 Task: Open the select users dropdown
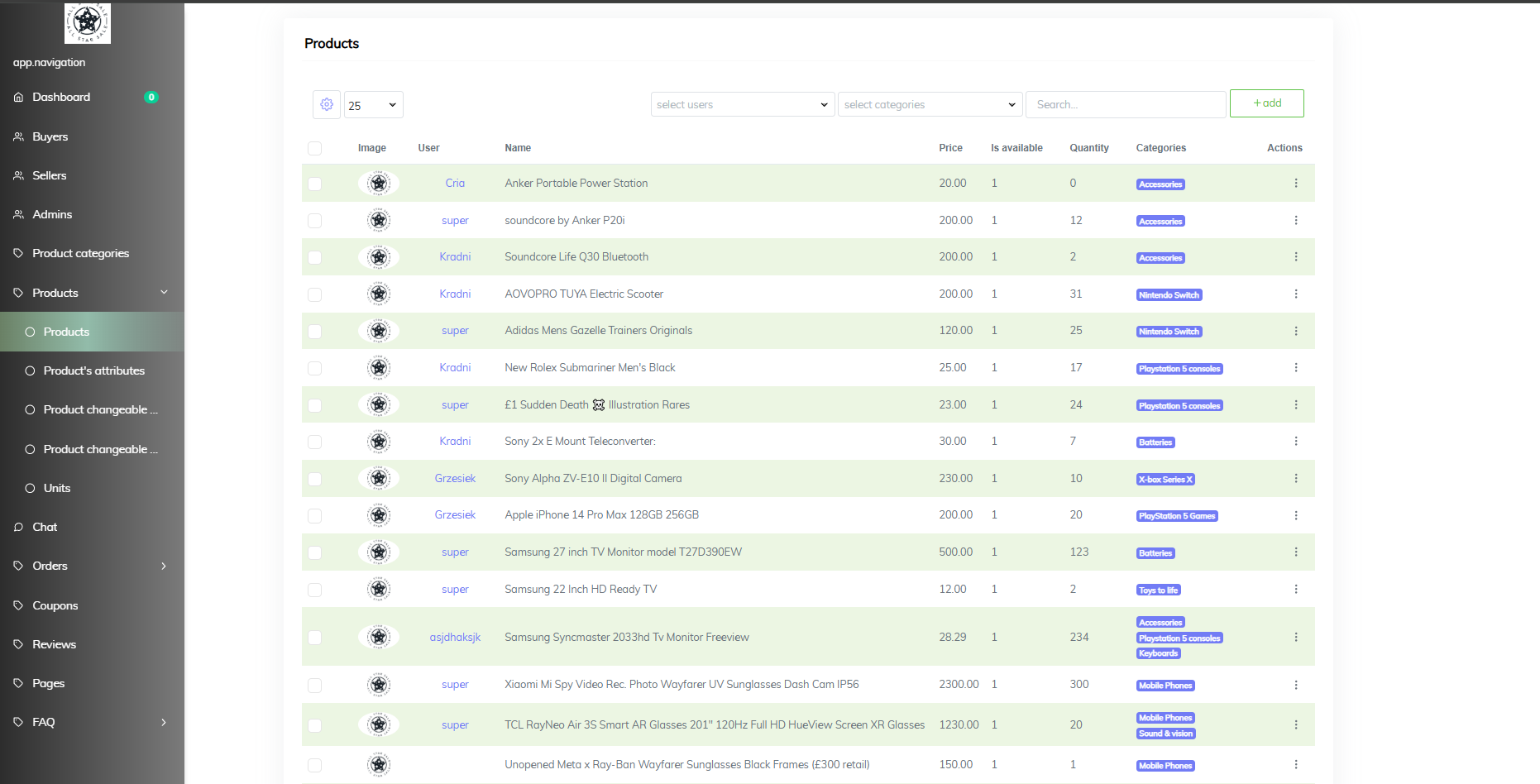[x=742, y=105]
